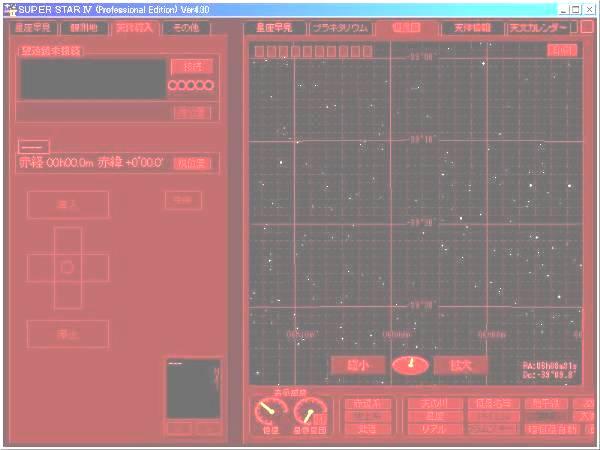
Task: Toggle the button right of リアル
Action: click(x=494, y=429)
